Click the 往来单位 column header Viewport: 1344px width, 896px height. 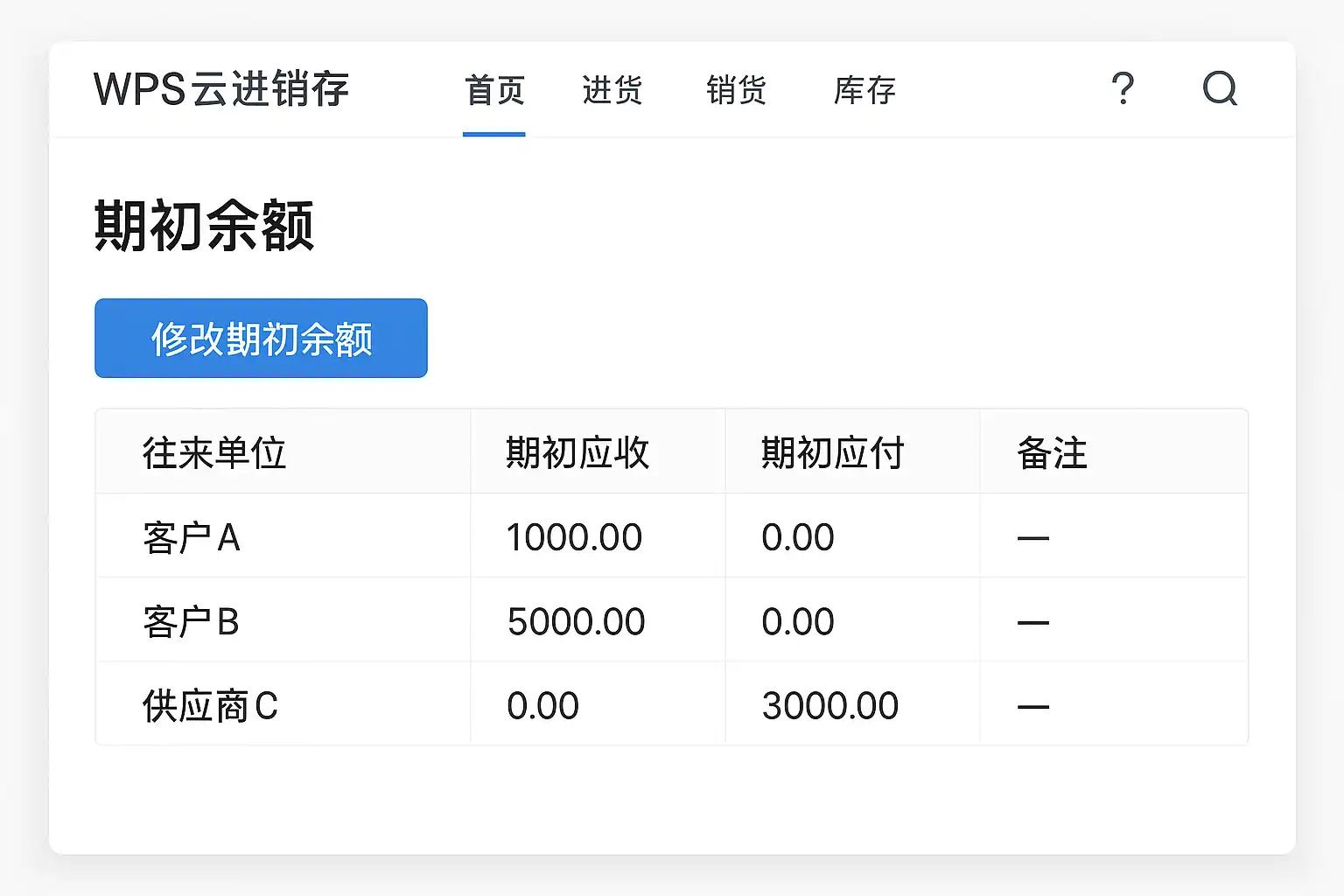[x=214, y=453]
